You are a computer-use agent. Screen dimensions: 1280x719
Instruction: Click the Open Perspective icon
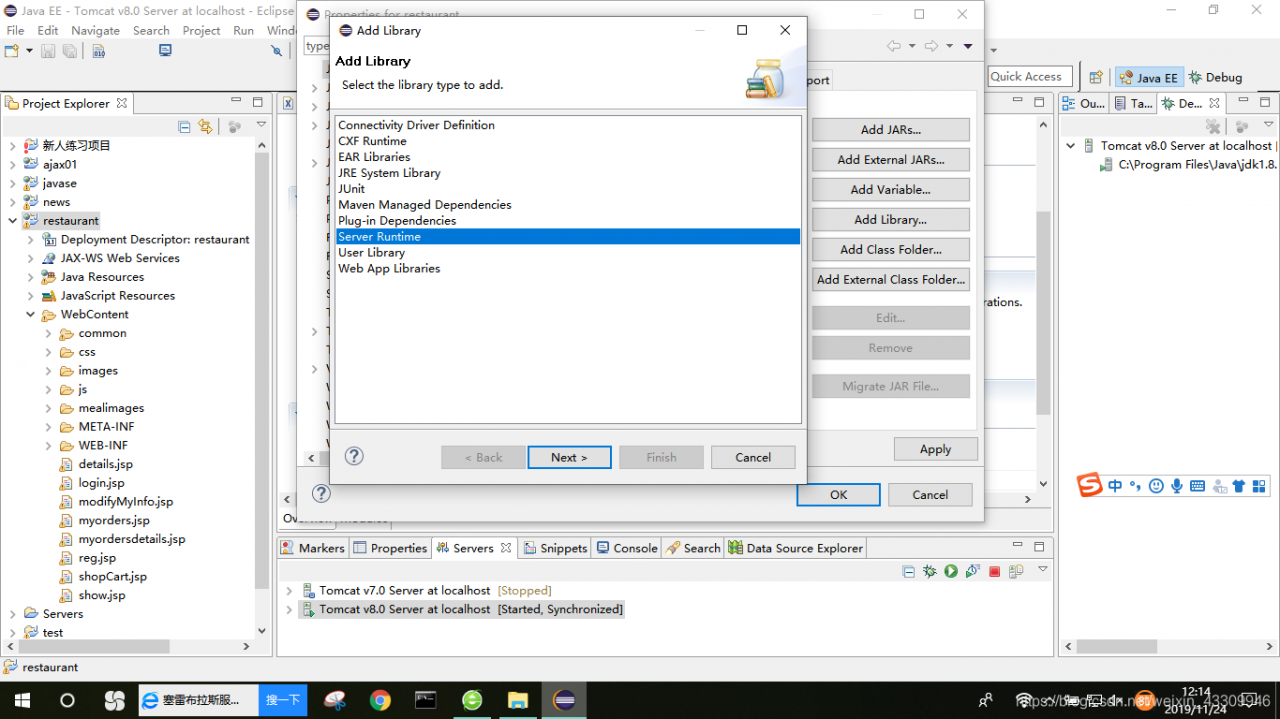[1096, 77]
